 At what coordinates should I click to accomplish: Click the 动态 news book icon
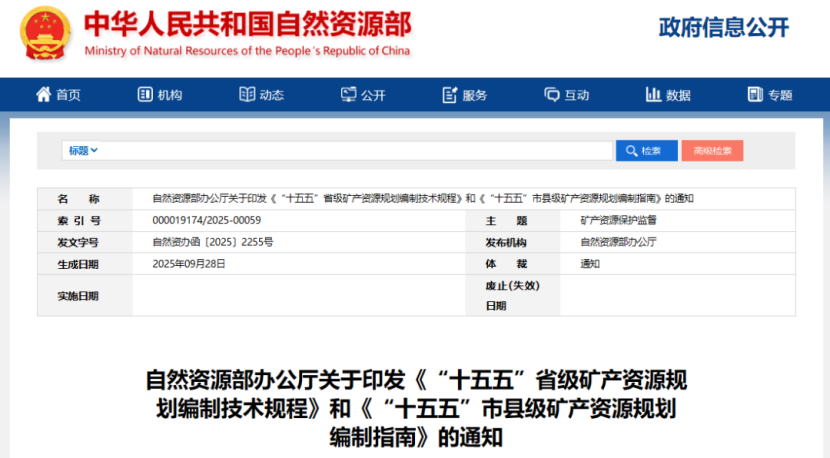click(247, 95)
